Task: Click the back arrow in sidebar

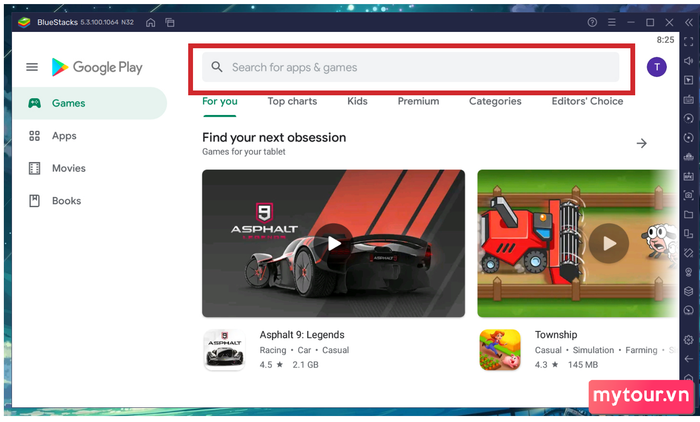Action: point(688,359)
